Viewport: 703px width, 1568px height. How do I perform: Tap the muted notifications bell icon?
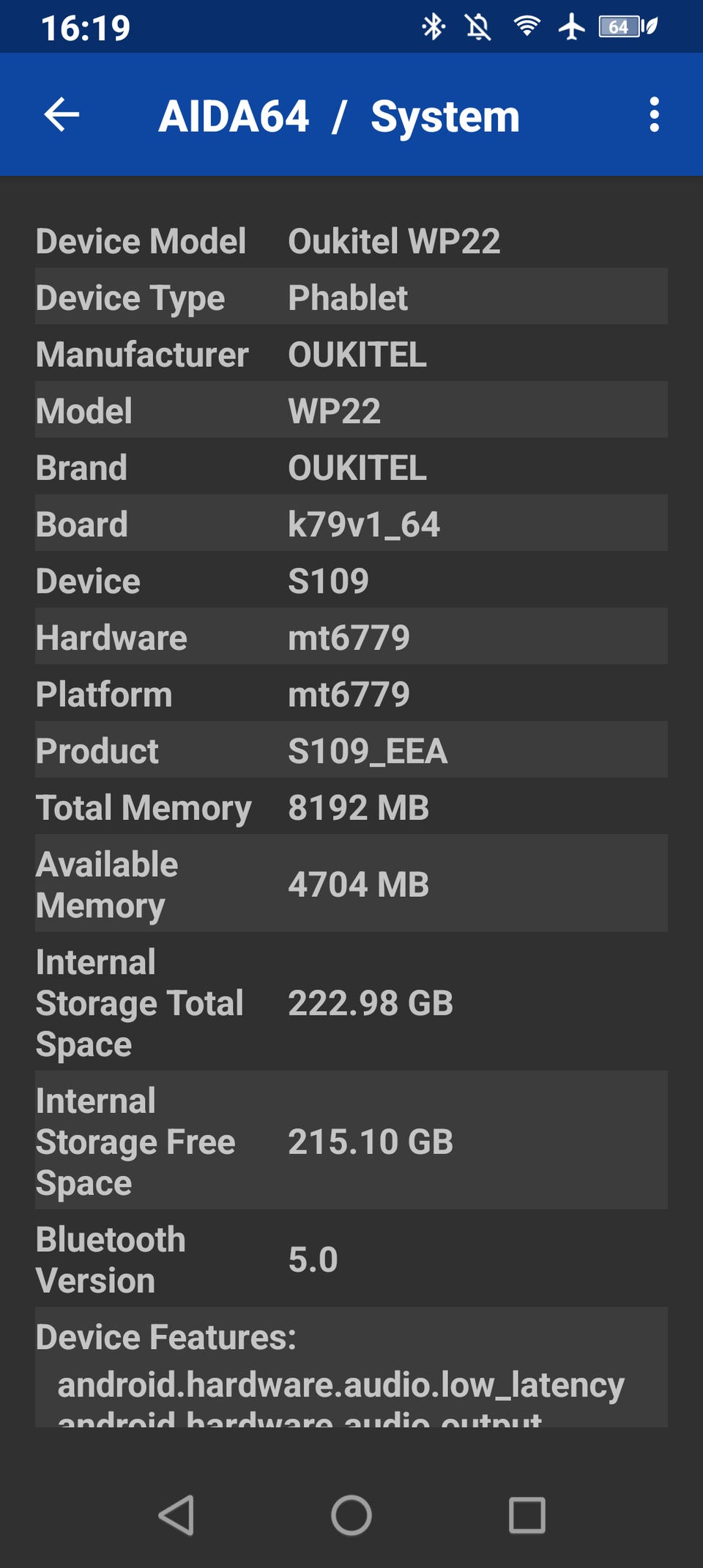tap(478, 27)
